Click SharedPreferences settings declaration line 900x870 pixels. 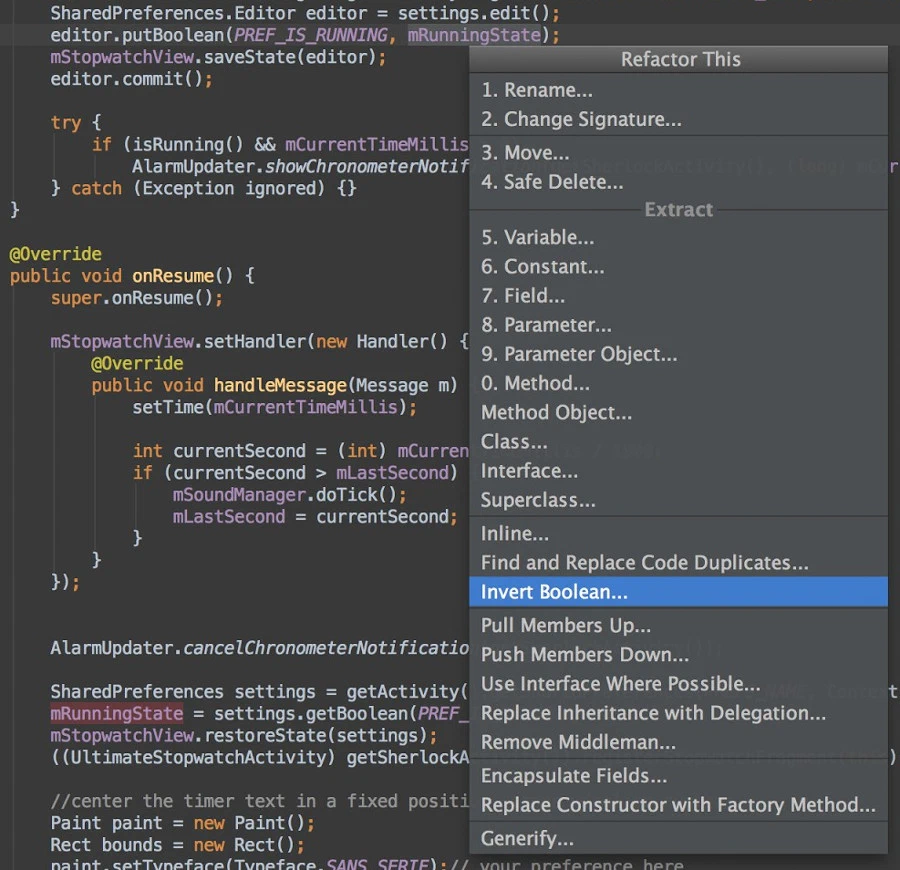pos(260,692)
